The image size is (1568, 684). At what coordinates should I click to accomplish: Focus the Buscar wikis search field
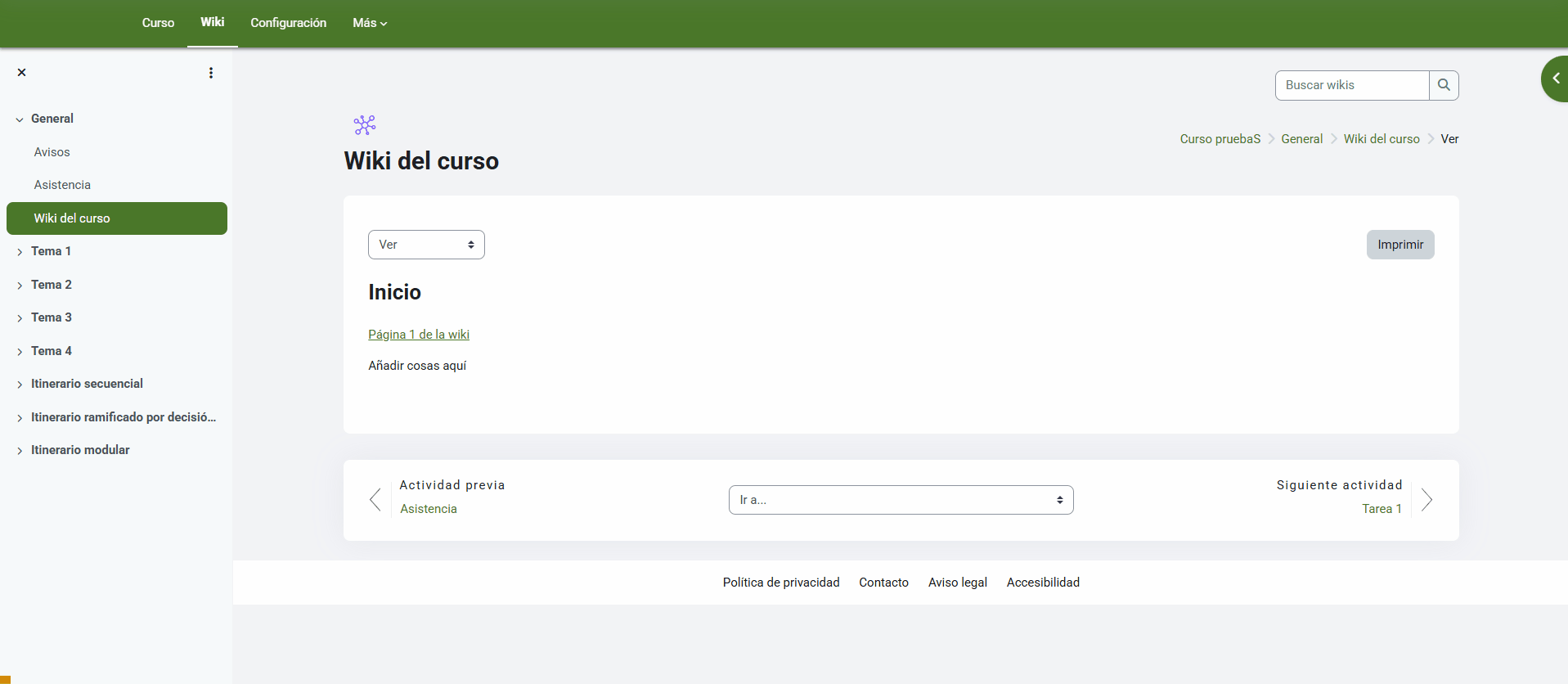click(1352, 85)
